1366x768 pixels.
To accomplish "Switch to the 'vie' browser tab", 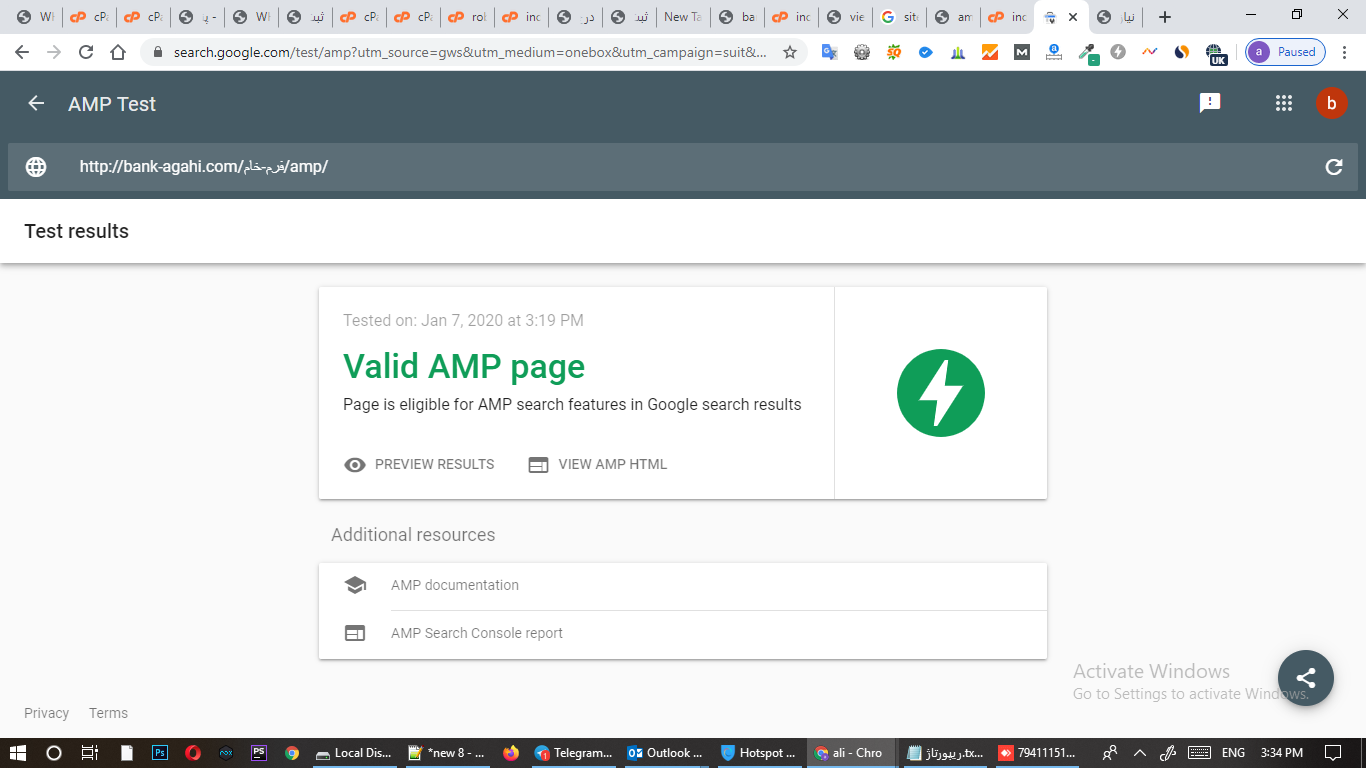I will click(x=845, y=17).
